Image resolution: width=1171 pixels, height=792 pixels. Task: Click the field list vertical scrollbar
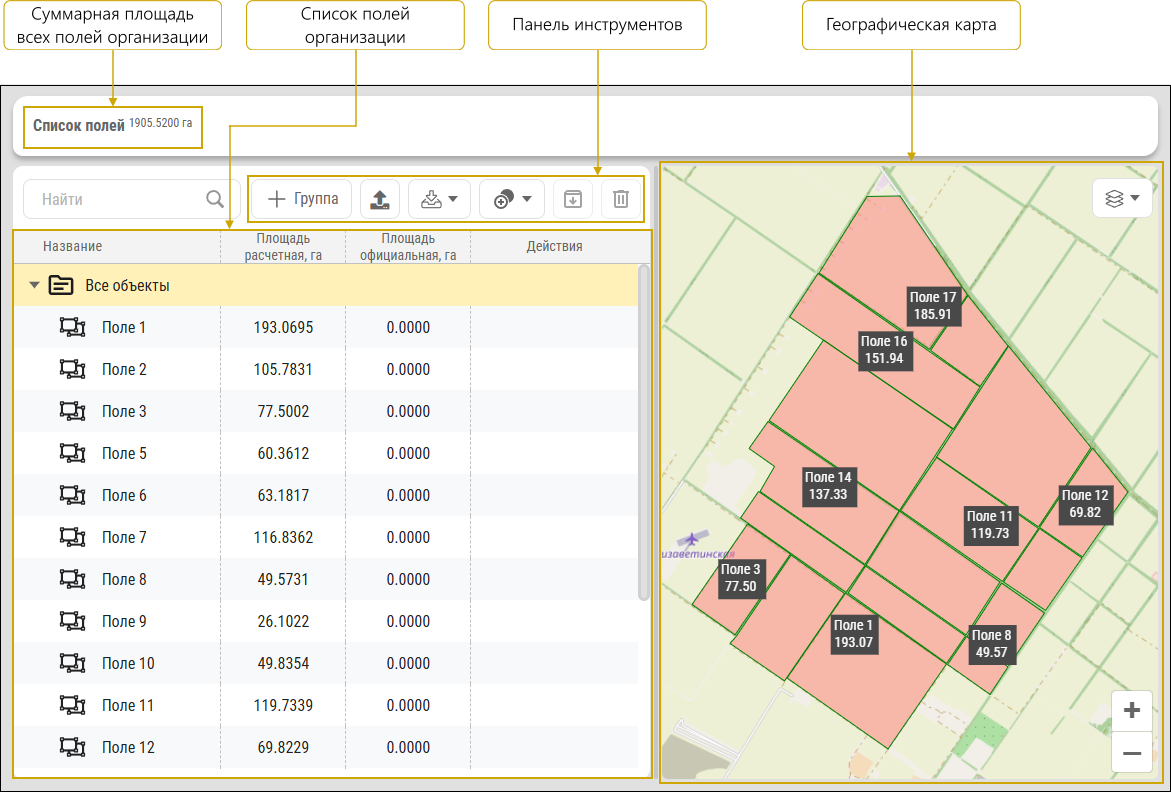(x=644, y=433)
